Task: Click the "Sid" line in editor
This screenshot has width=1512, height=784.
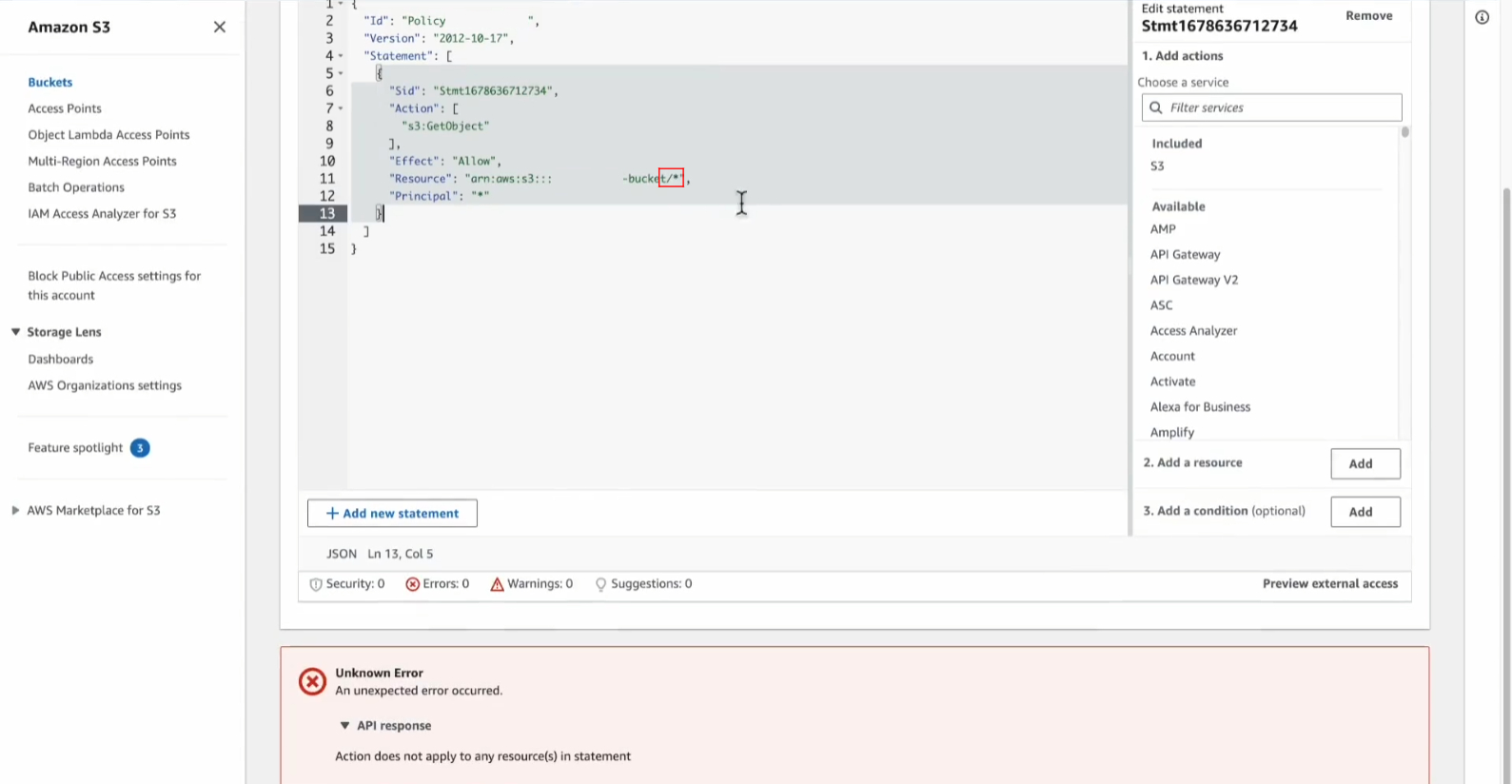Action: (x=473, y=91)
